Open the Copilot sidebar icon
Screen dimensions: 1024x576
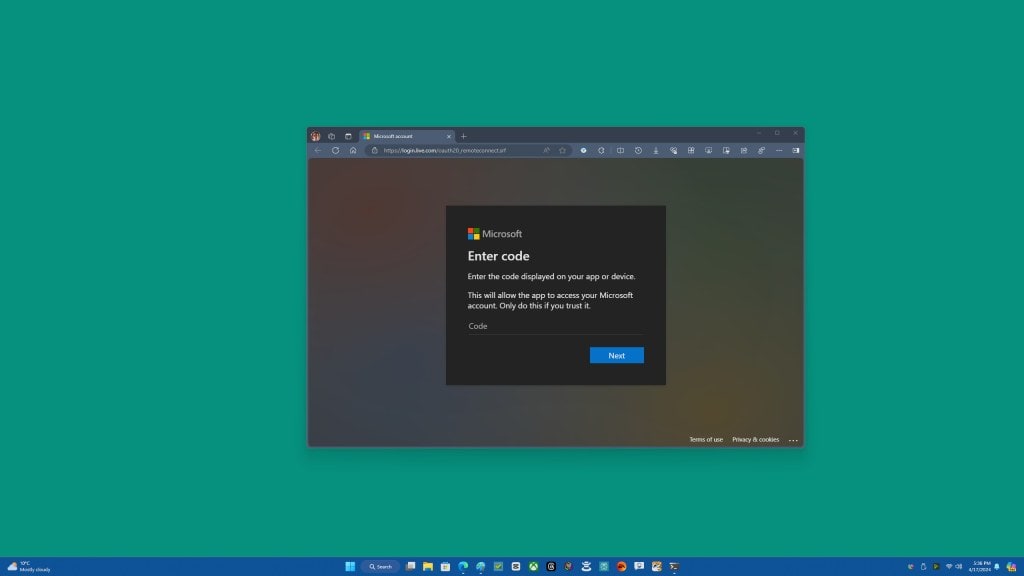coord(583,151)
